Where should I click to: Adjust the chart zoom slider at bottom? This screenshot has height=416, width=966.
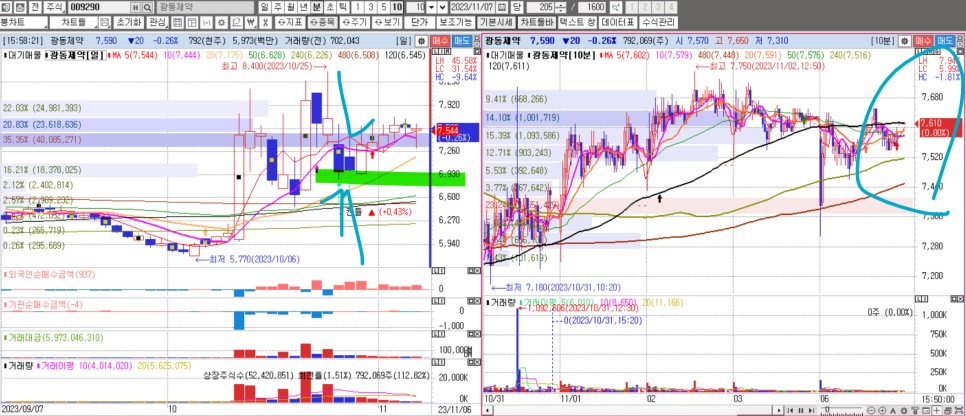tap(827, 409)
